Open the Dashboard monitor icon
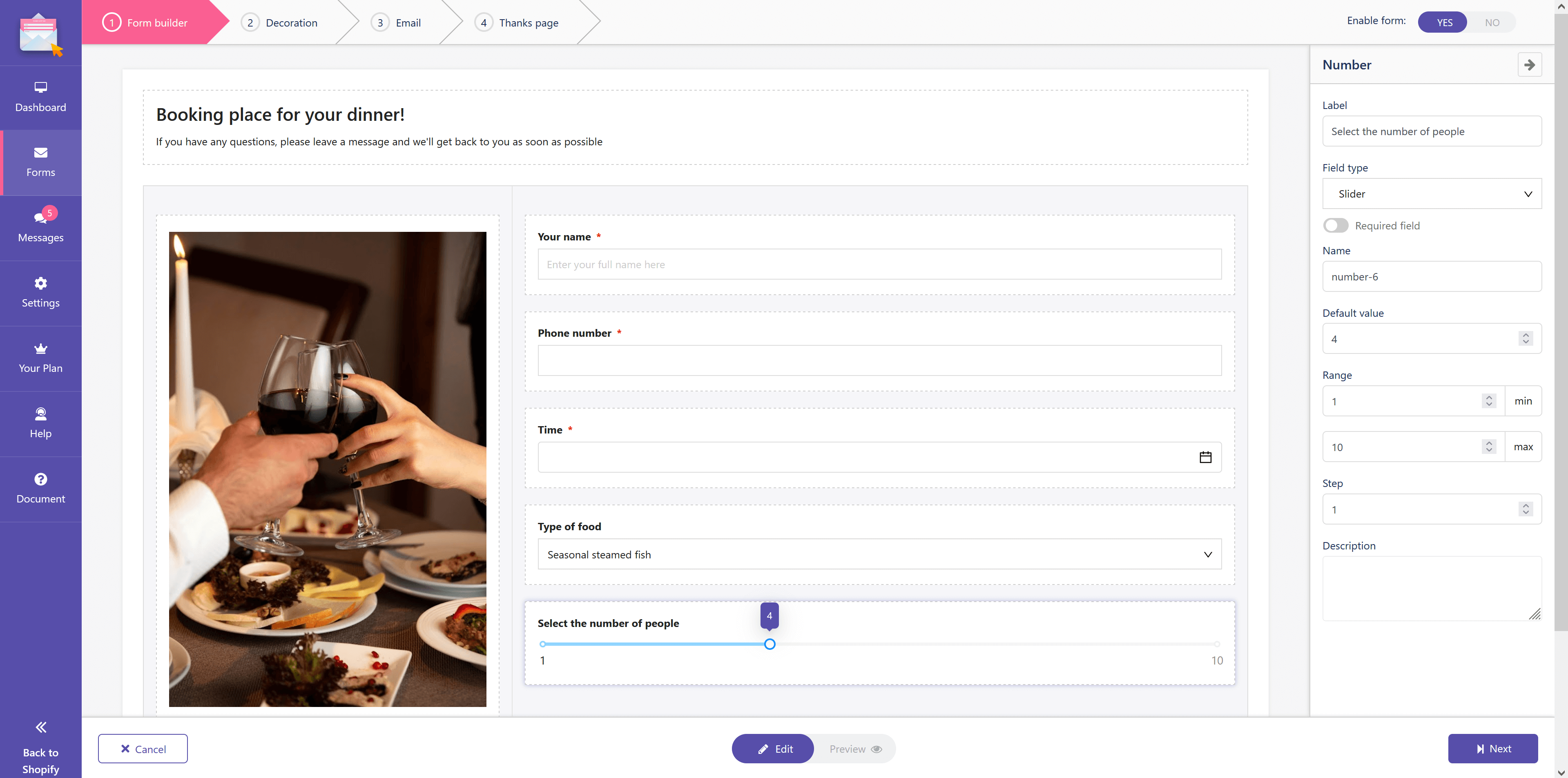This screenshot has height=778, width=1568. point(40,87)
